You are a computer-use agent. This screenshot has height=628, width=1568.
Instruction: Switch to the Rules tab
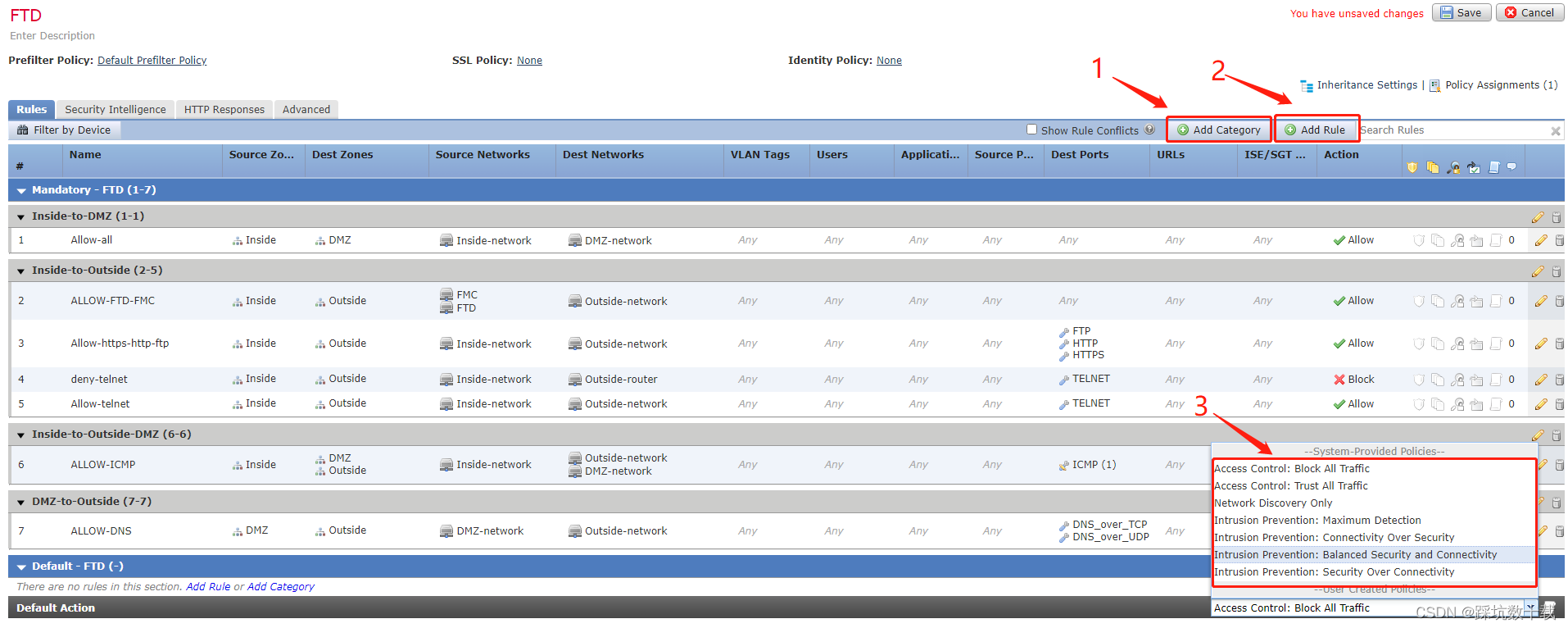32,110
